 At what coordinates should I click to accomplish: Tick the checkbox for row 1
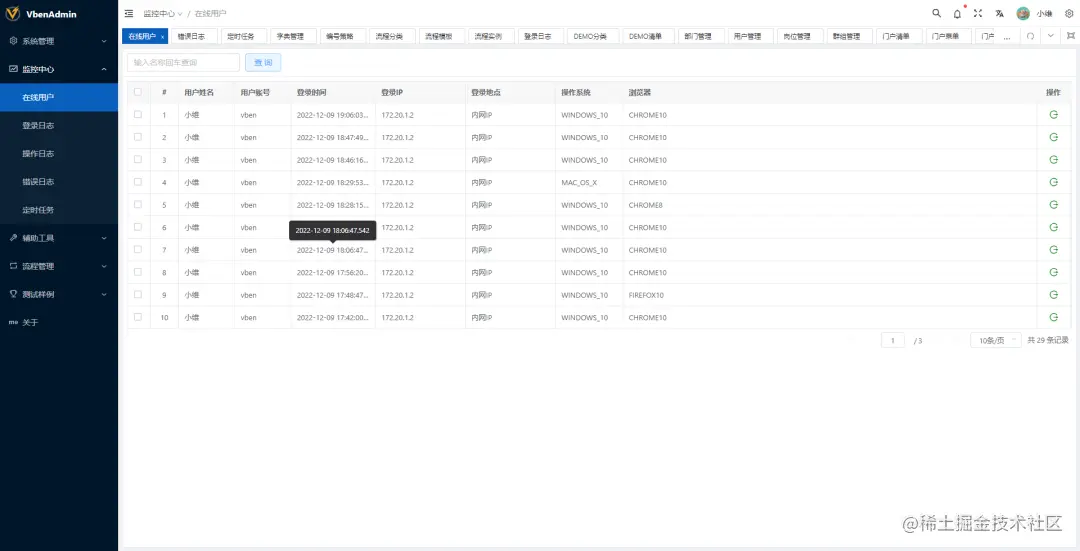[138, 114]
